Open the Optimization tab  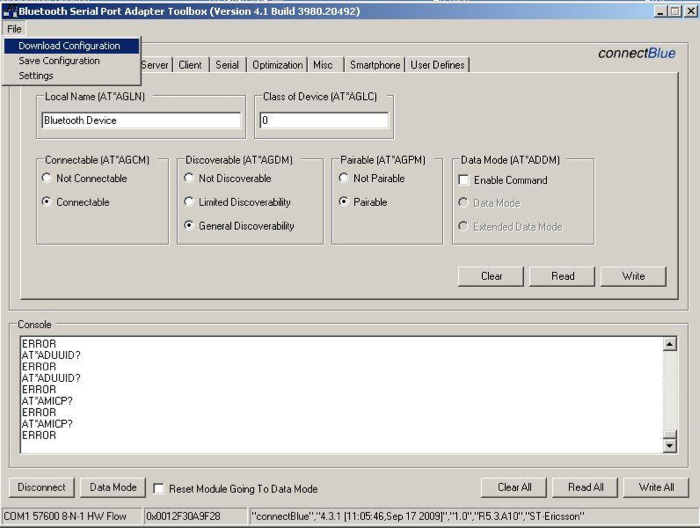click(277, 65)
